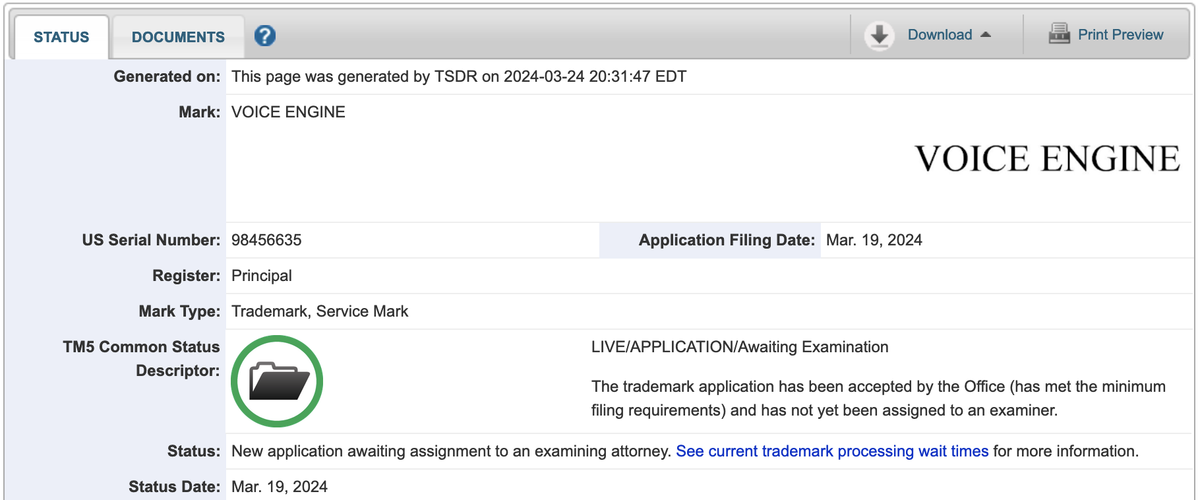The width and height of the screenshot is (1200, 500).
Task: Click the TM5 Common Status Descriptor label
Action: [x=141, y=359]
